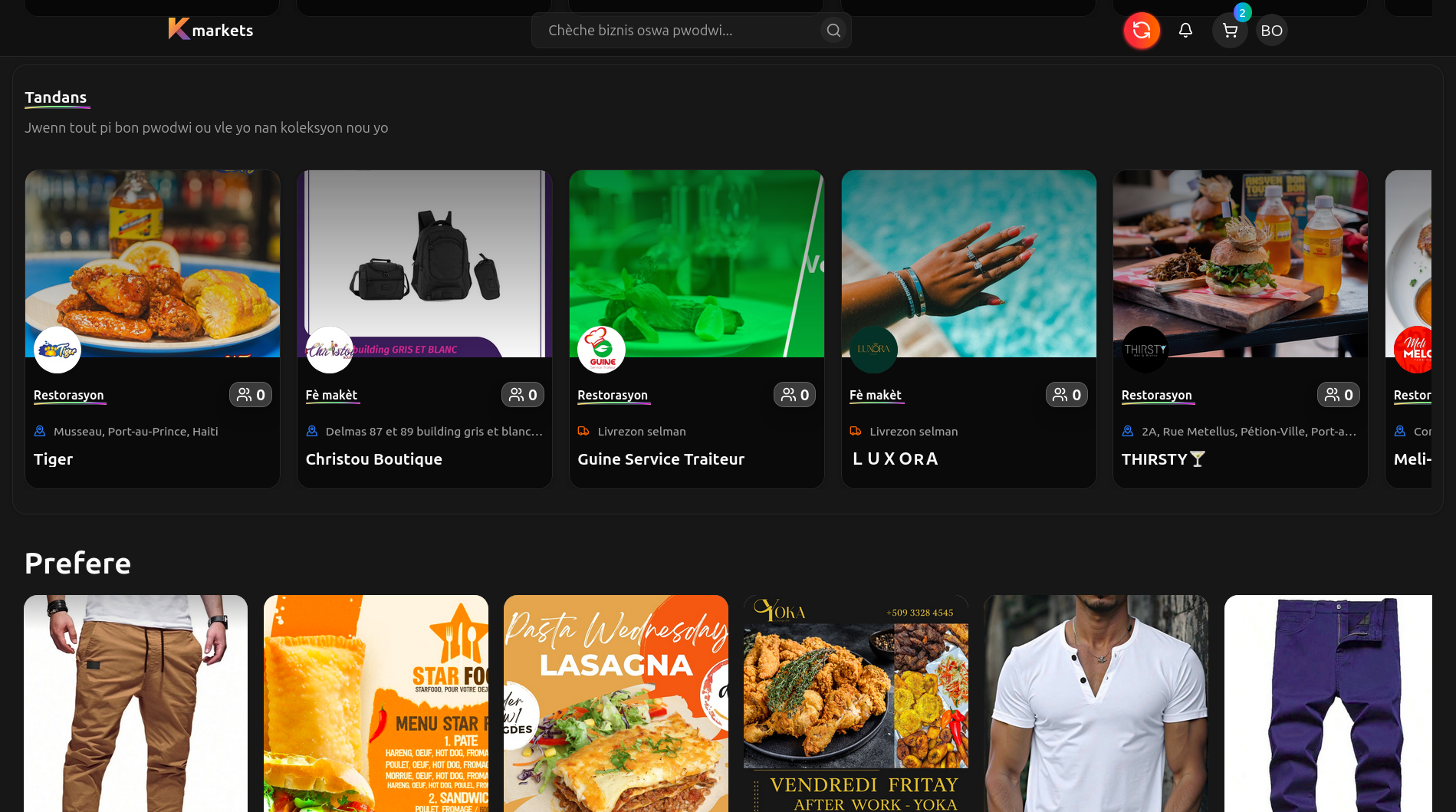The width and height of the screenshot is (1456, 812).
Task: Open the notifications bell
Action: click(x=1185, y=31)
